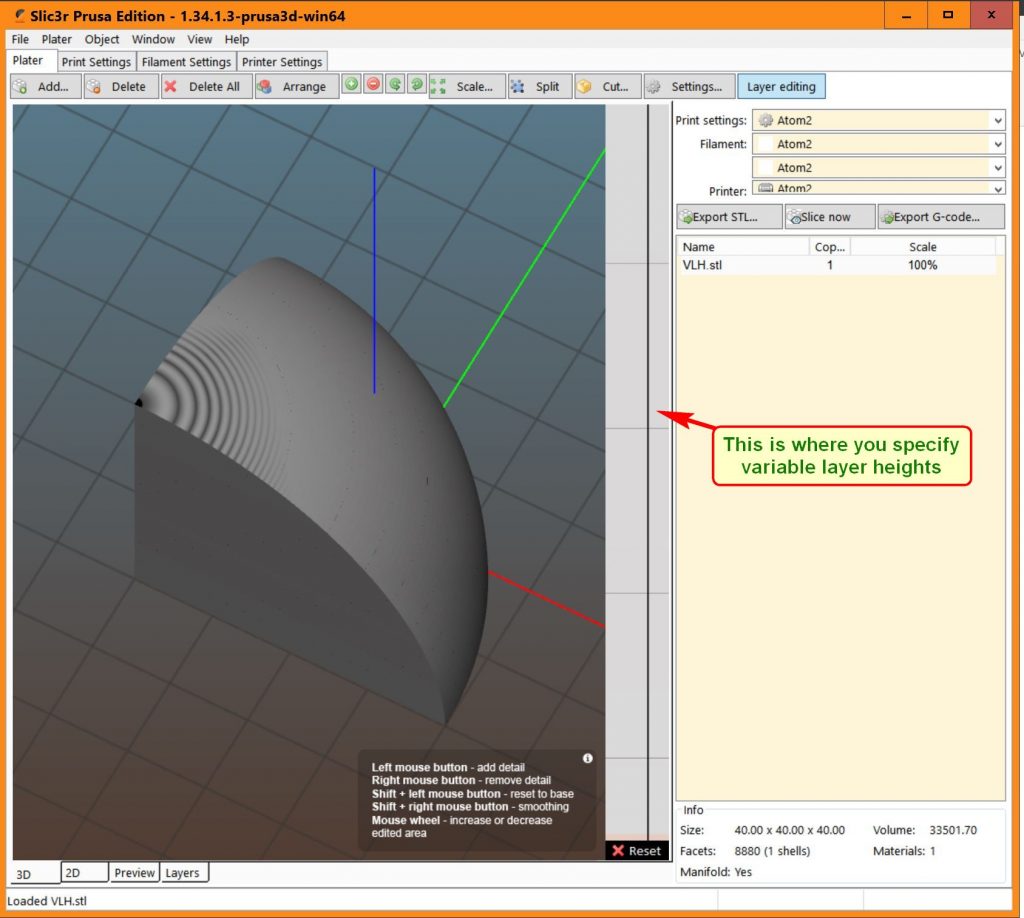Image resolution: width=1024 pixels, height=918 pixels.
Task: Click the Materials: 1 entry
Action: point(904,851)
